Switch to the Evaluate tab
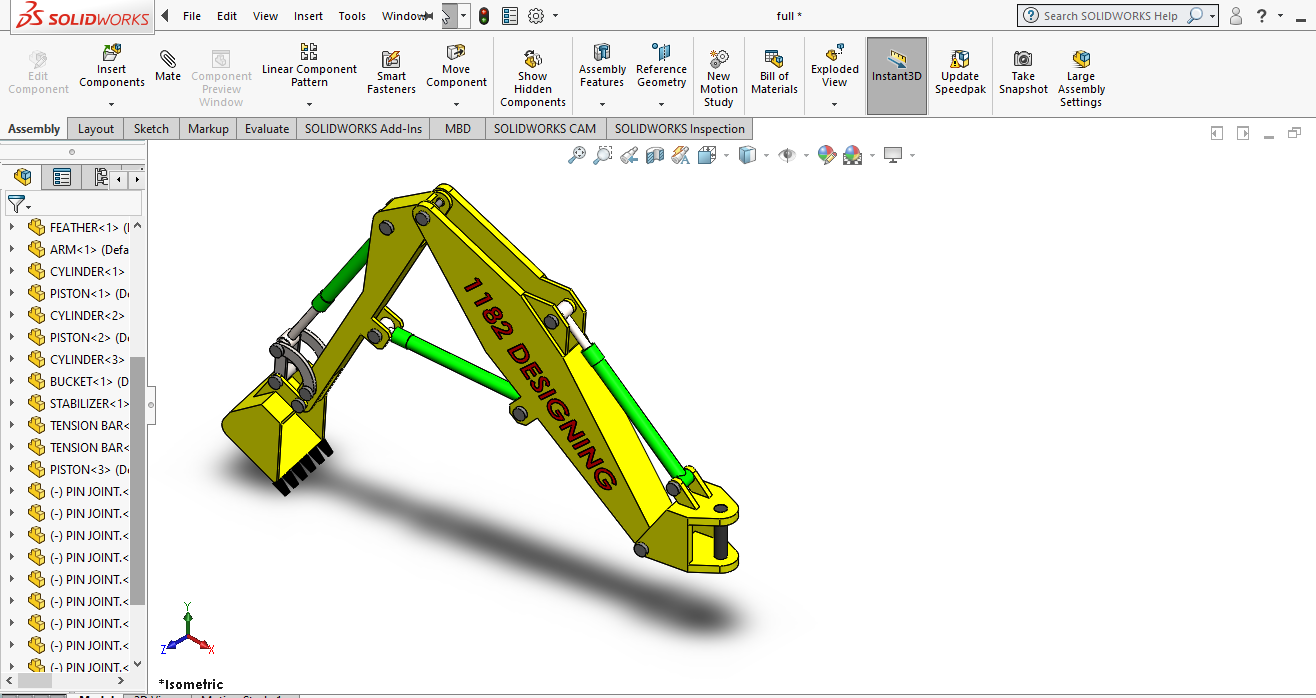Screen dimensions: 1316x698 tap(267, 129)
